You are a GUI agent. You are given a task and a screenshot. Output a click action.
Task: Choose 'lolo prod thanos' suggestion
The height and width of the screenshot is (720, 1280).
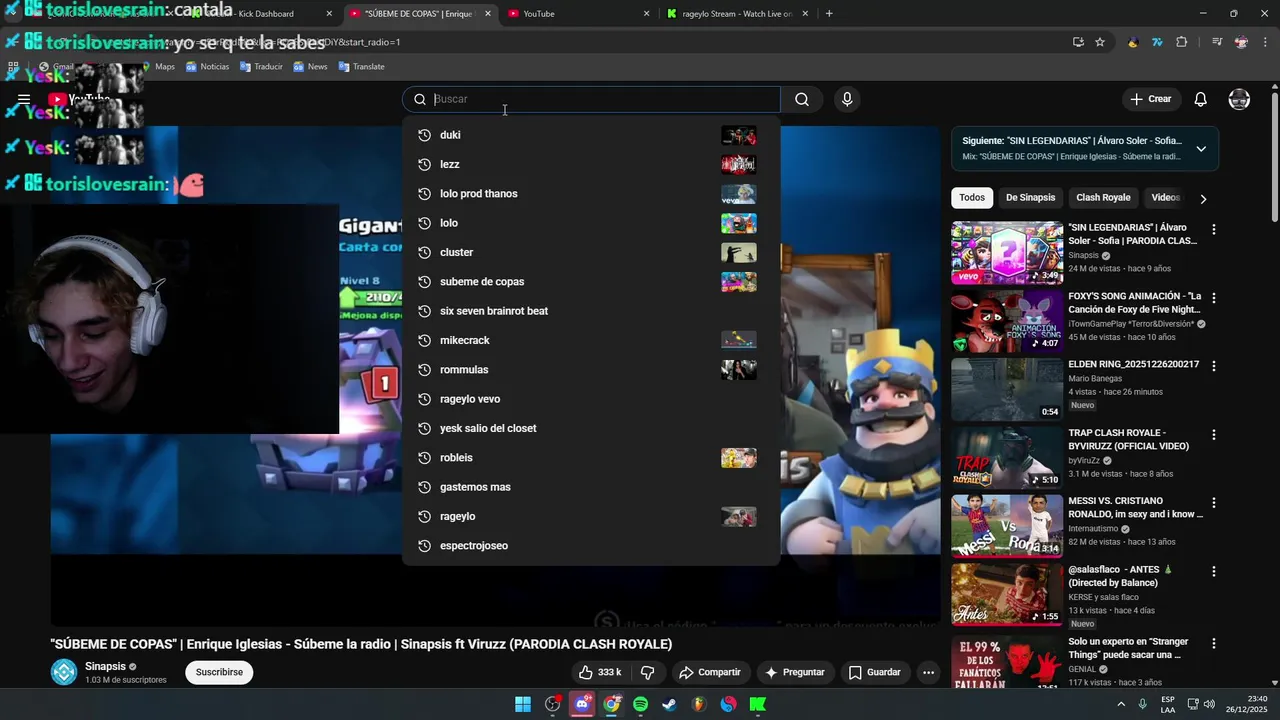tap(591, 194)
